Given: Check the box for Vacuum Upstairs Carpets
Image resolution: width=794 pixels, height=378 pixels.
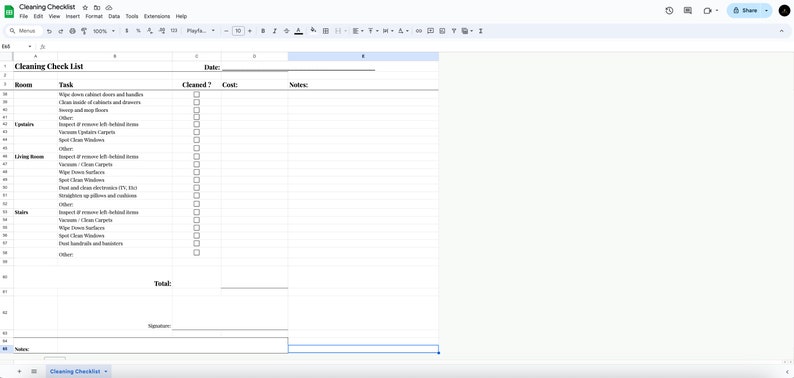Looking at the screenshot, I should coord(196,132).
